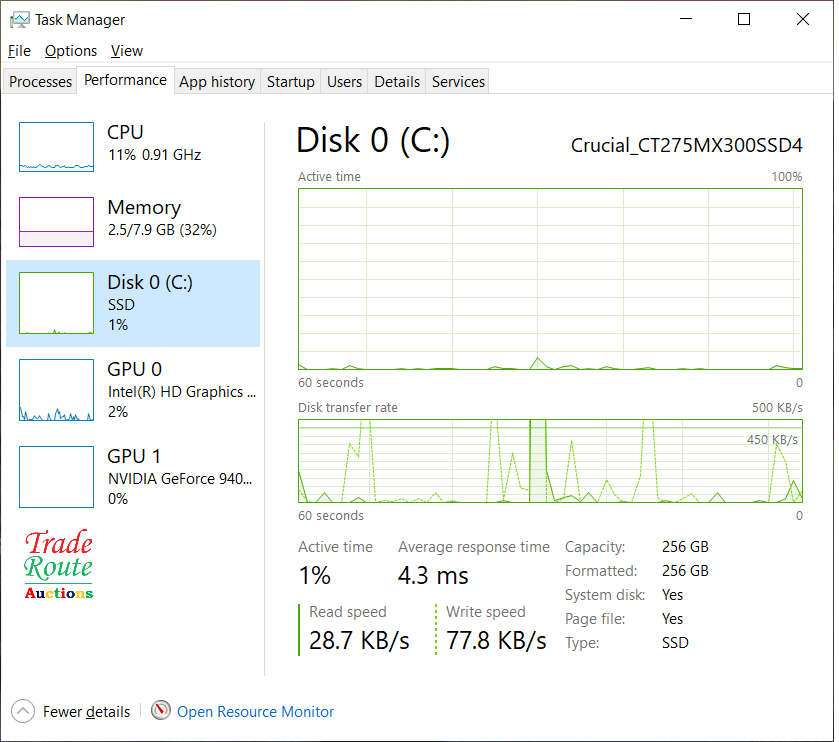Click the Resource Monitor icon

(161, 711)
